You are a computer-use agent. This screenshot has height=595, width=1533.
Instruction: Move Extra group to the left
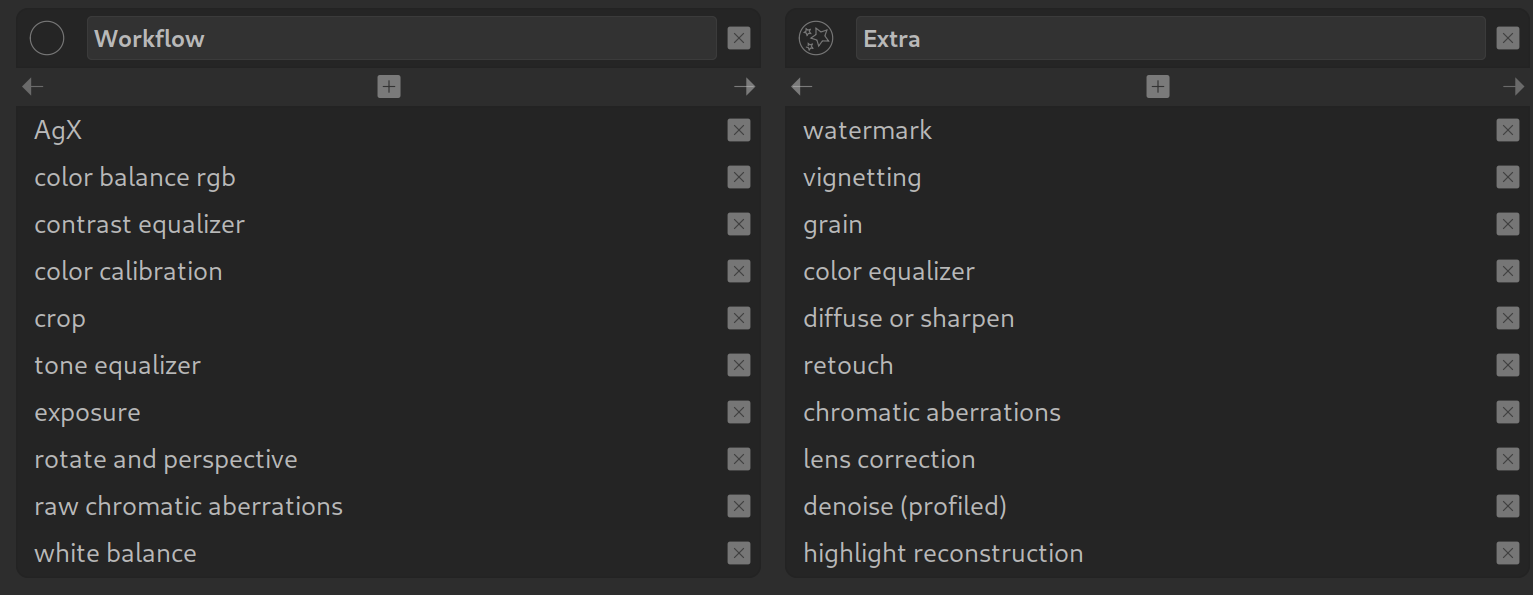coord(802,87)
